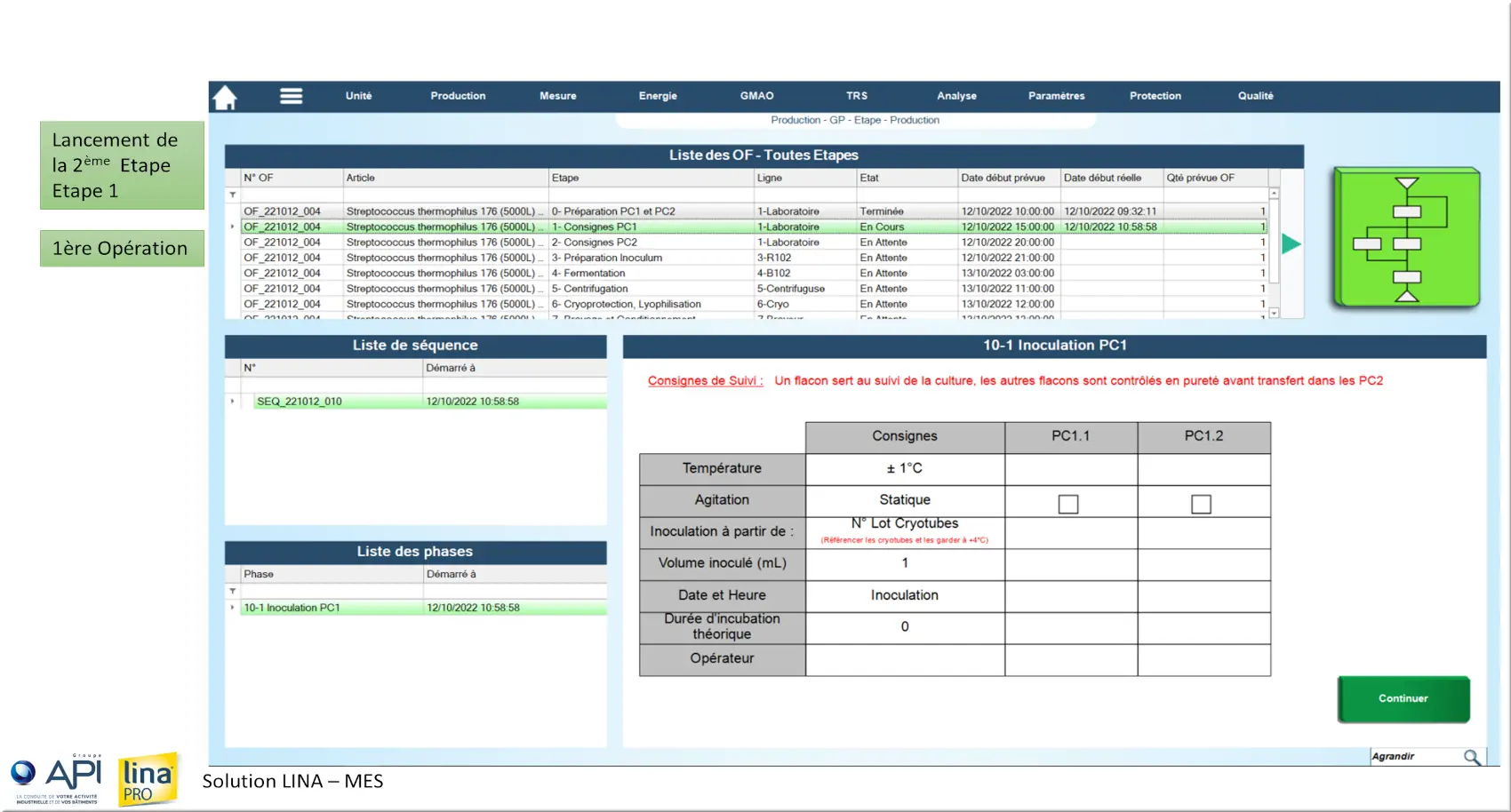The height and width of the screenshot is (812, 1511).
Task: Click the PC1.1 Inoculation à partir de cell
Action: point(1071,532)
